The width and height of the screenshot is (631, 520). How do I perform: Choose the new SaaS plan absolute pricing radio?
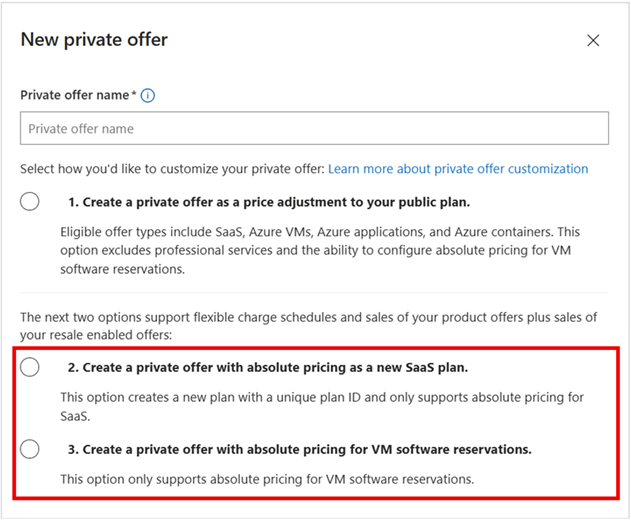coord(30,367)
